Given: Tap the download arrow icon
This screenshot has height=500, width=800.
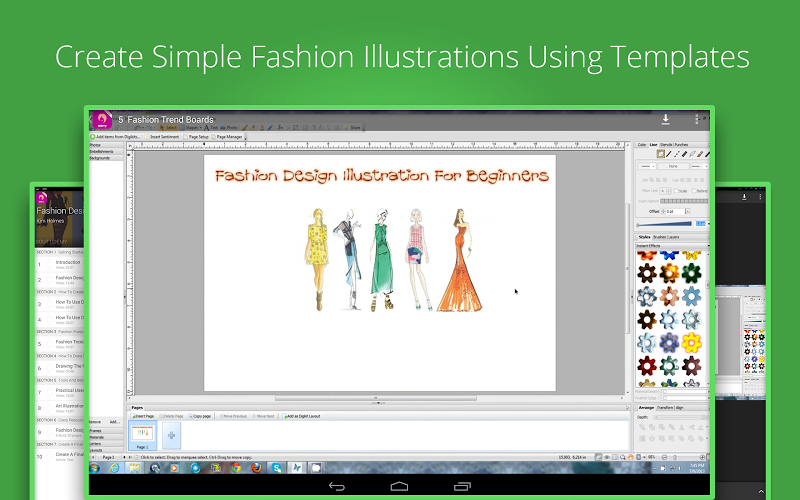Looking at the screenshot, I should coord(665,120).
